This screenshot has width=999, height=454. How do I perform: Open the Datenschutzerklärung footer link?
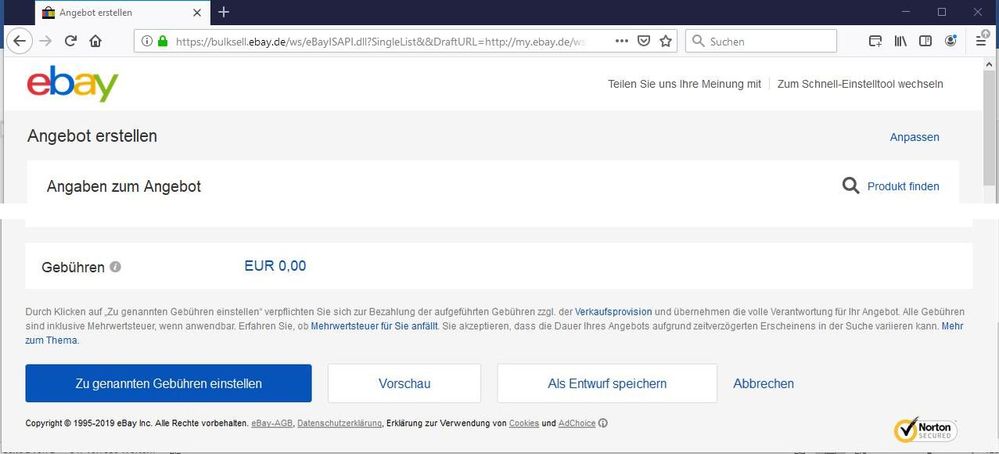[x=340, y=423]
